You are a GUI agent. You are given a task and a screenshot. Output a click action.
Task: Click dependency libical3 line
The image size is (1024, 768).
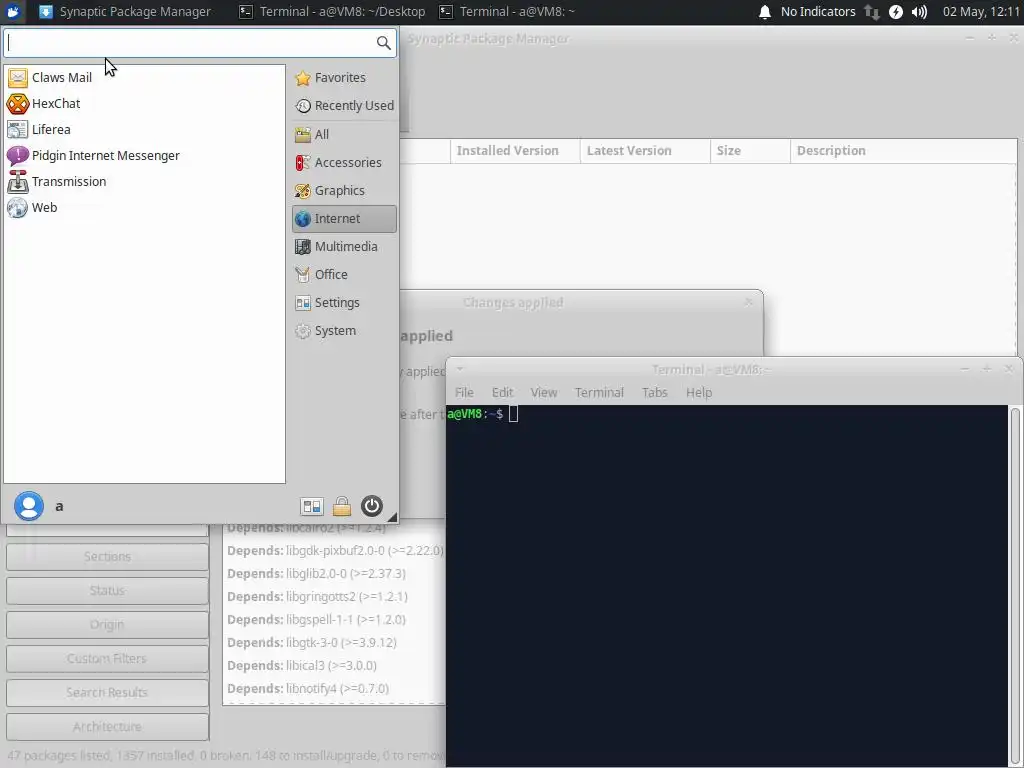(302, 666)
